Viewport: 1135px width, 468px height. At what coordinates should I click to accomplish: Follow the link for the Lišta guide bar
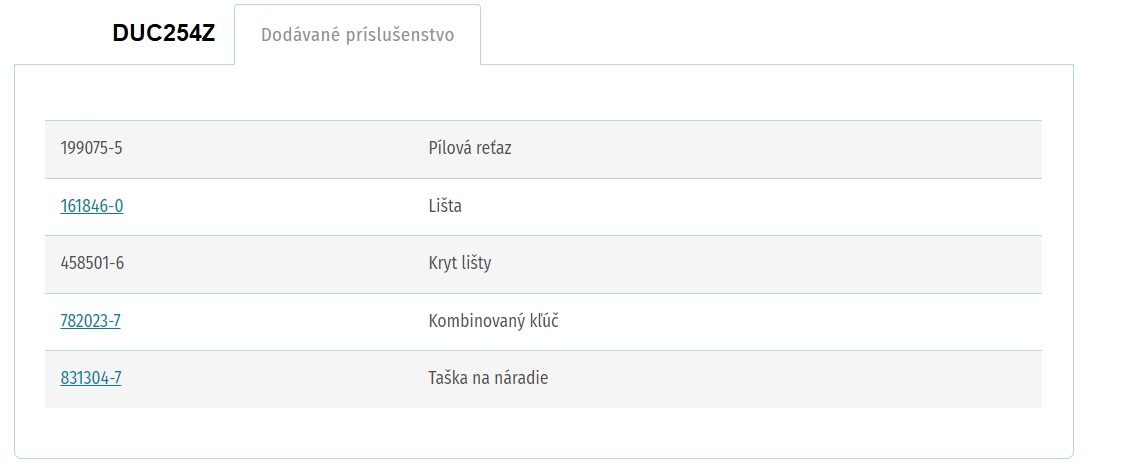pyautogui.click(x=92, y=206)
